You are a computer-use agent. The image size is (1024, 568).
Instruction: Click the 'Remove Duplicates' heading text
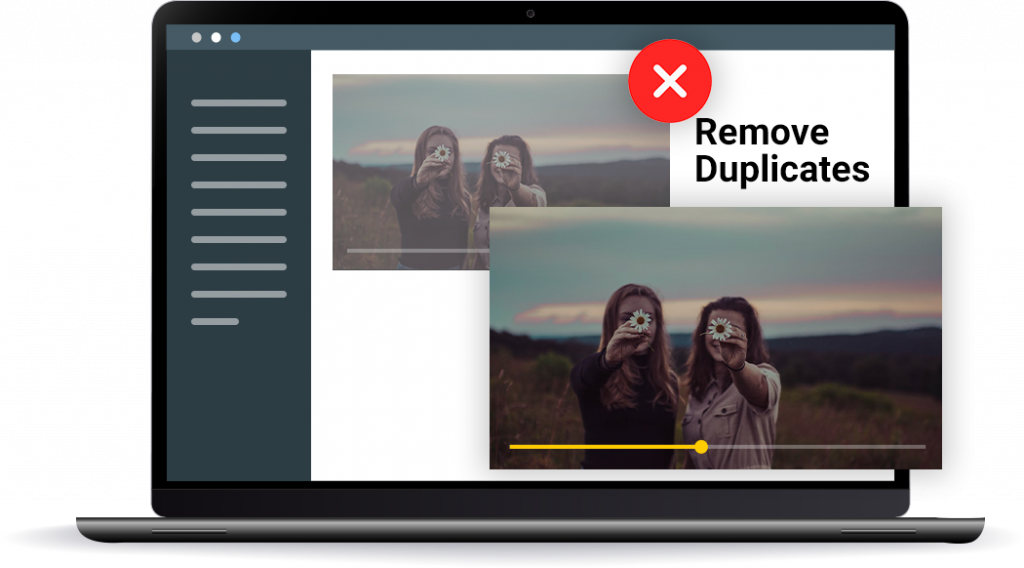(782, 151)
